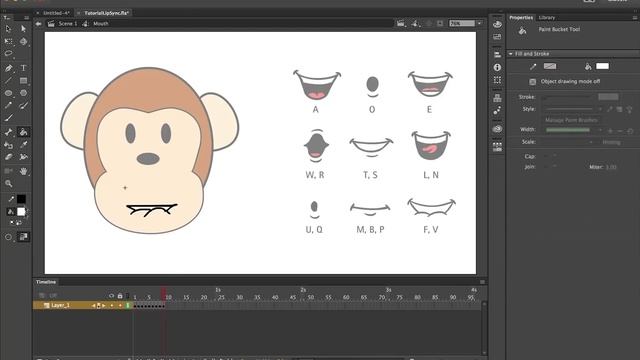
Task: Select the Line tool
Action: 8,80
